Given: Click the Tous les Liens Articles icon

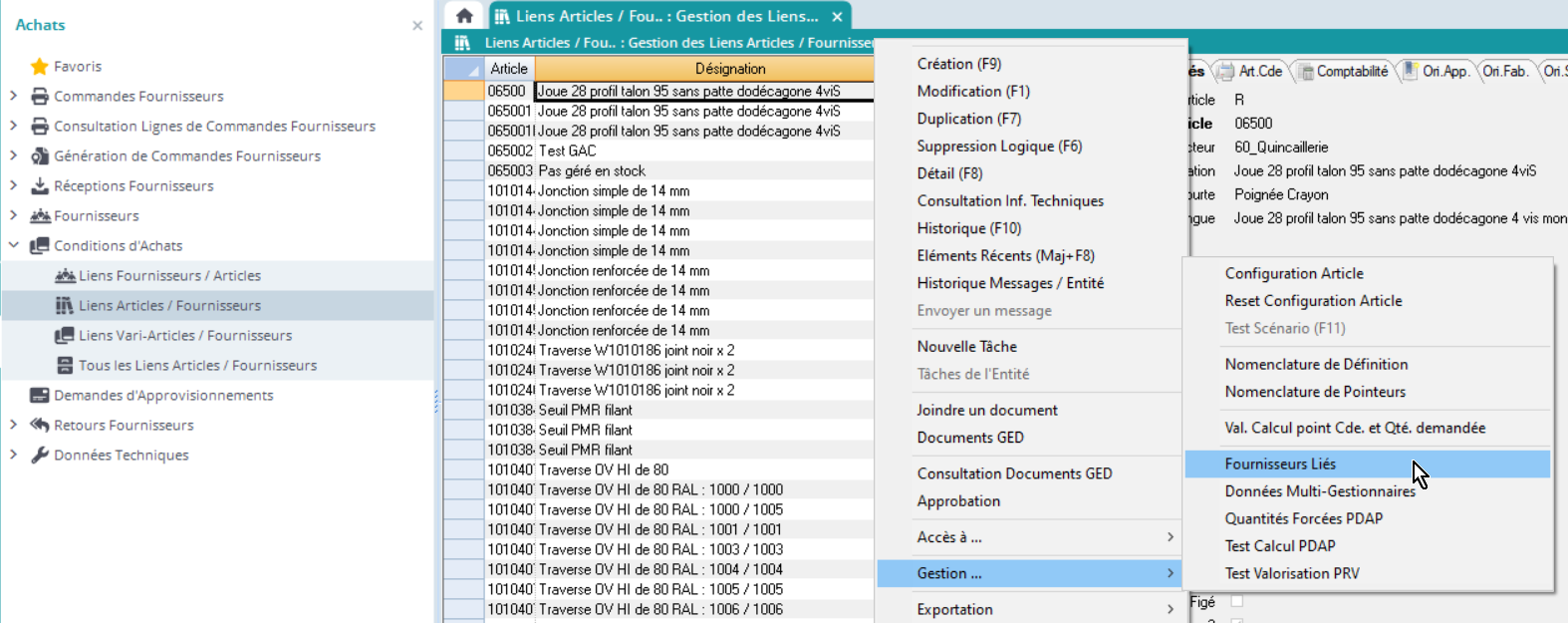Looking at the screenshot, I should [65, 366].
